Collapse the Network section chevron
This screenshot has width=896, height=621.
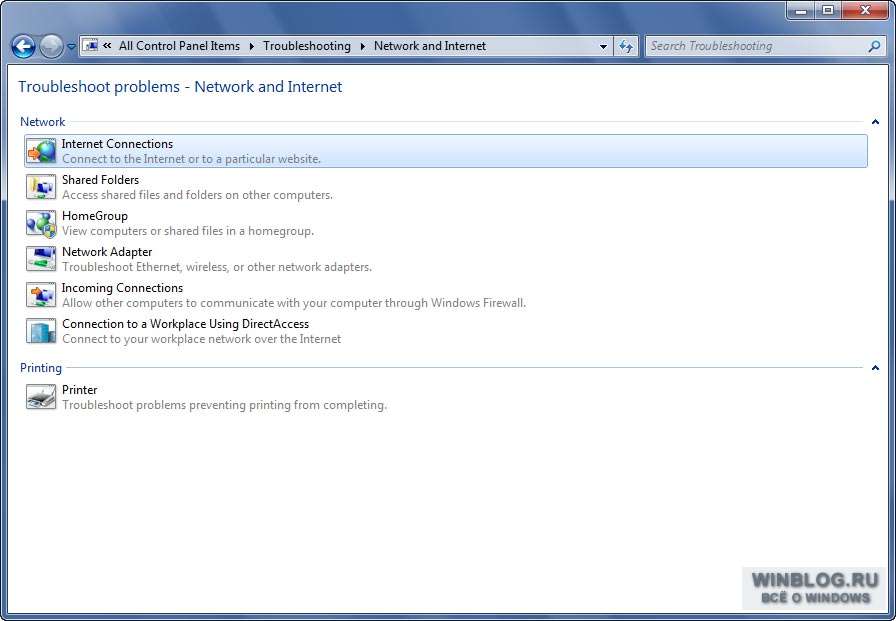coord(875,122)
